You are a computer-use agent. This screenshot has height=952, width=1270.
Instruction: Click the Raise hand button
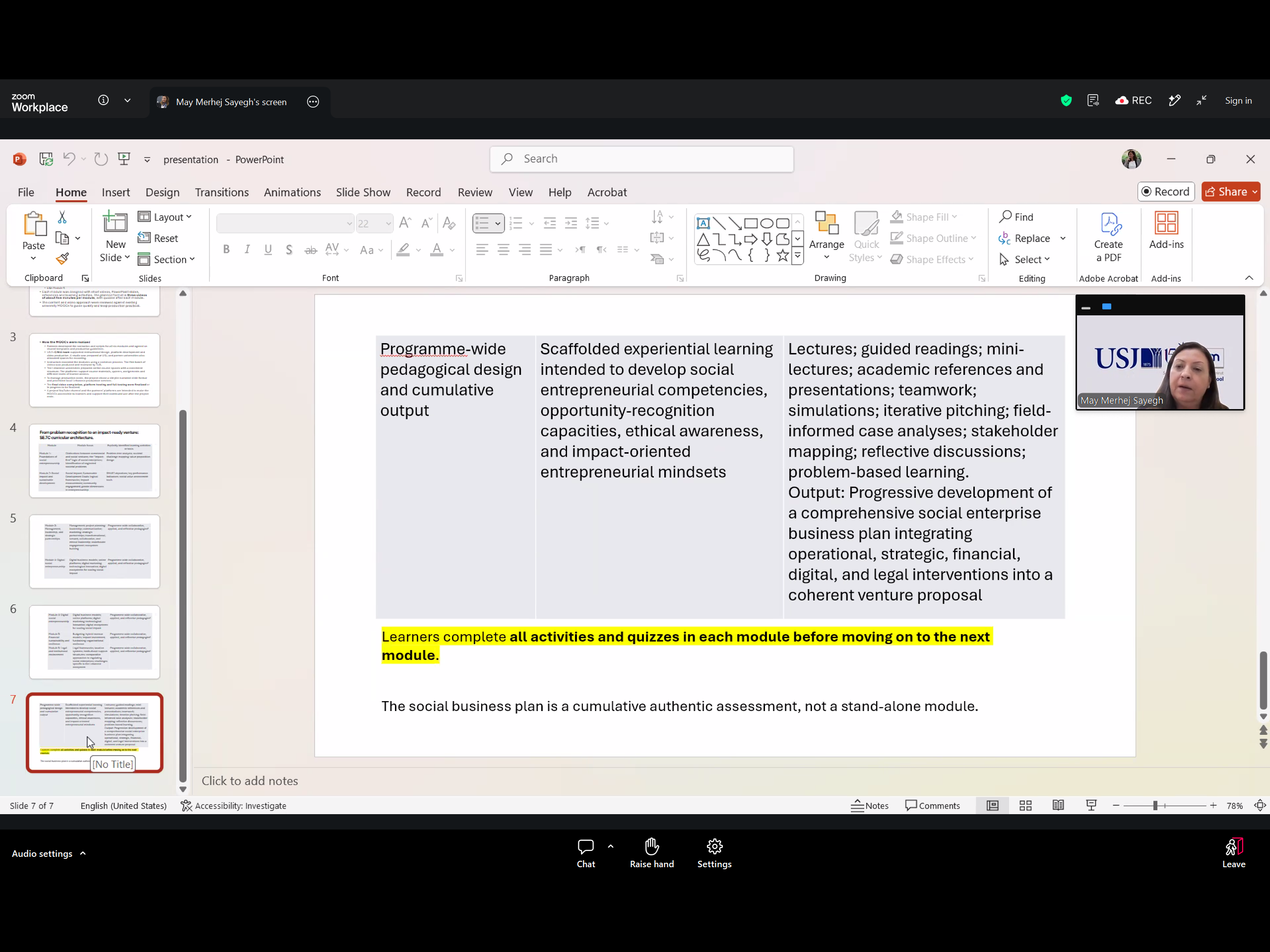[652, 853]
